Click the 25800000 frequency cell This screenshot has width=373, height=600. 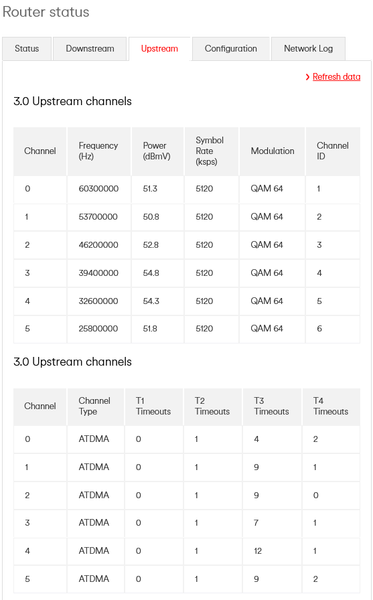[99, 329]
